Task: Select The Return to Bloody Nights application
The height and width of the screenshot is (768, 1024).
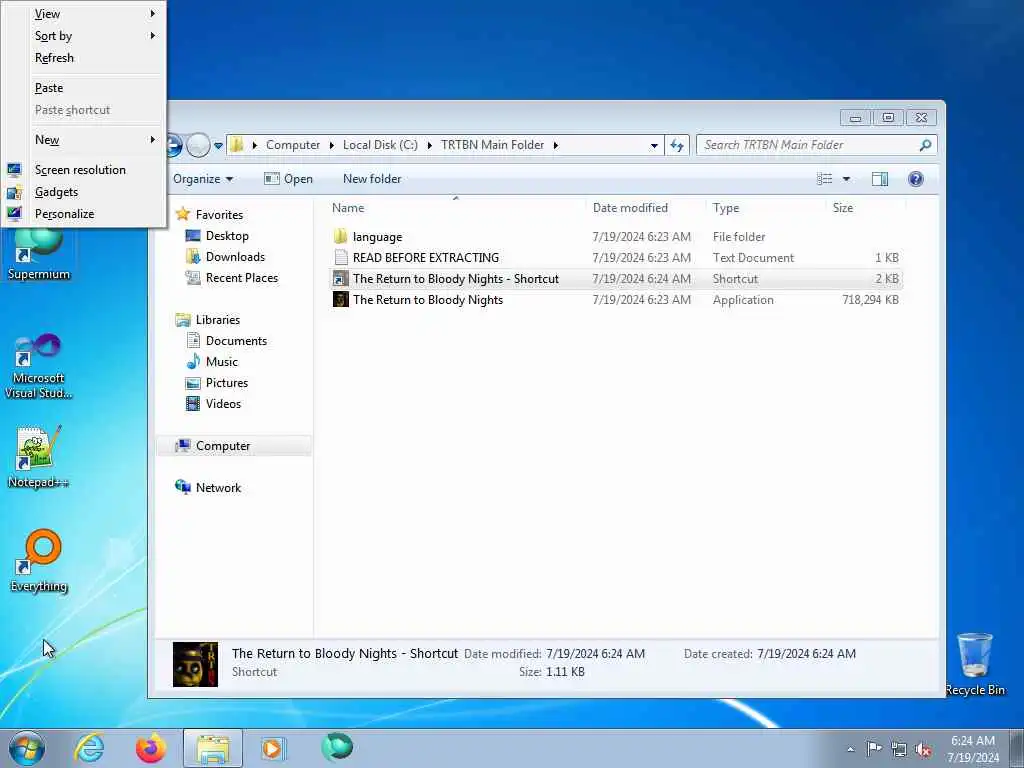Action: click(x=615, y=300)
